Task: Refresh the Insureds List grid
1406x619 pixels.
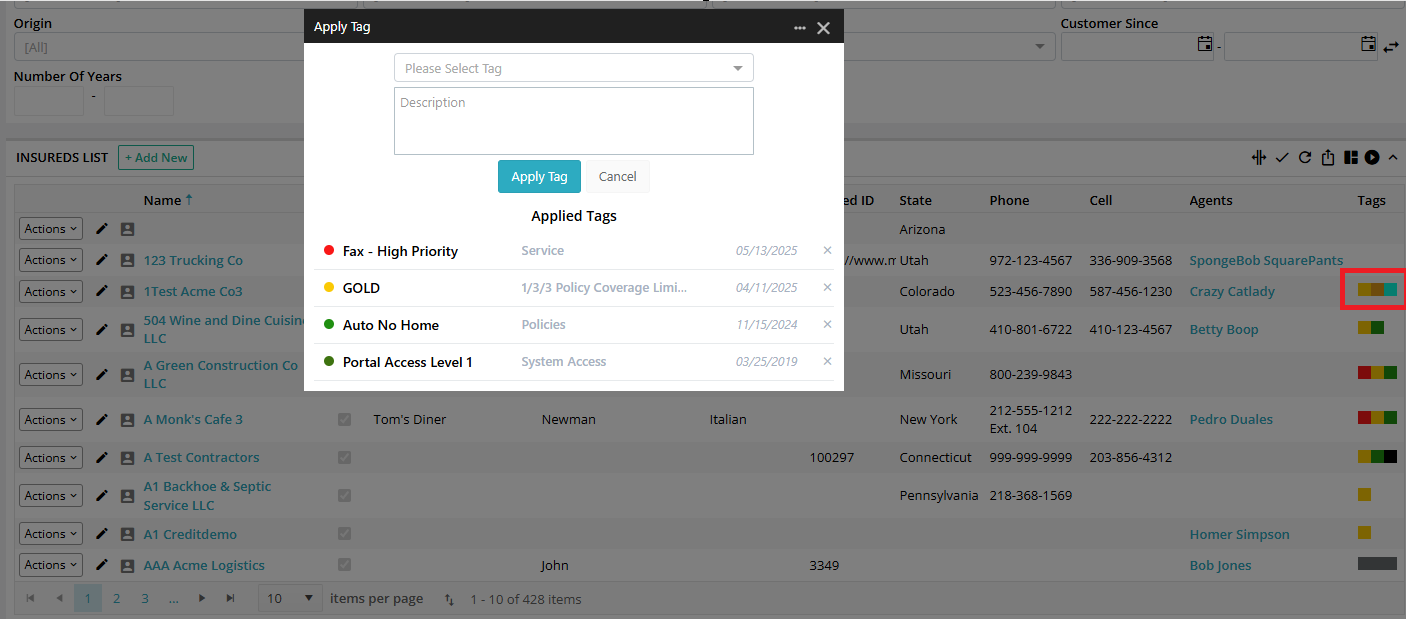Action: coord(1305,157)
